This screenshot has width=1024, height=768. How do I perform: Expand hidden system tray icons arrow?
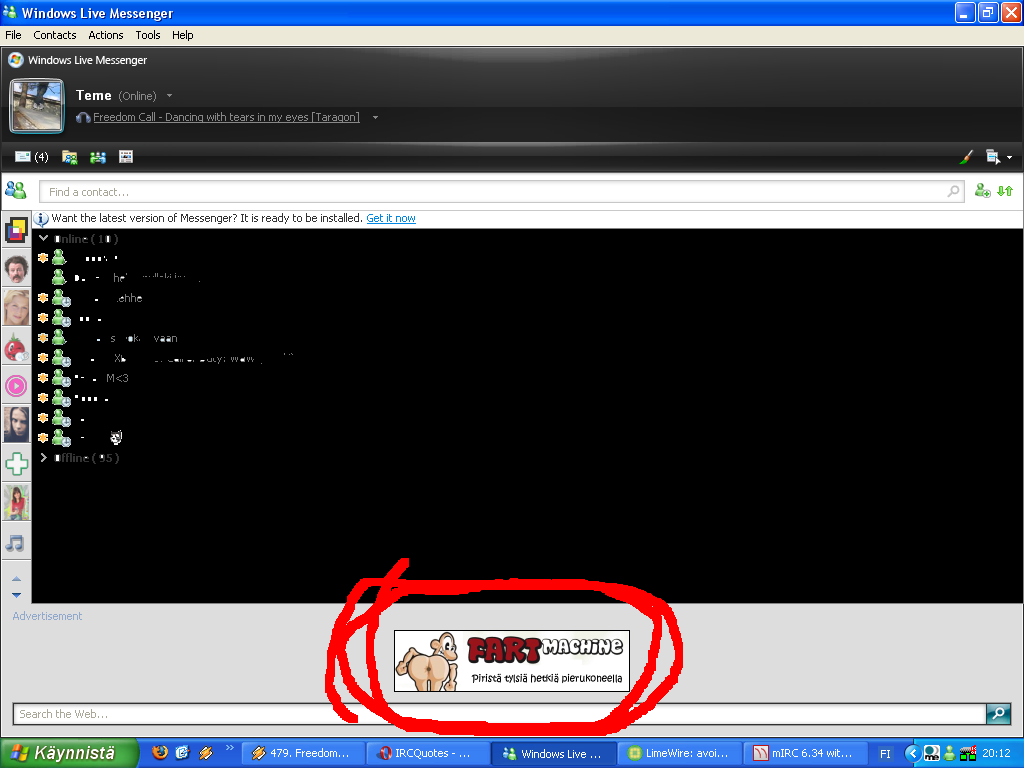913,753
